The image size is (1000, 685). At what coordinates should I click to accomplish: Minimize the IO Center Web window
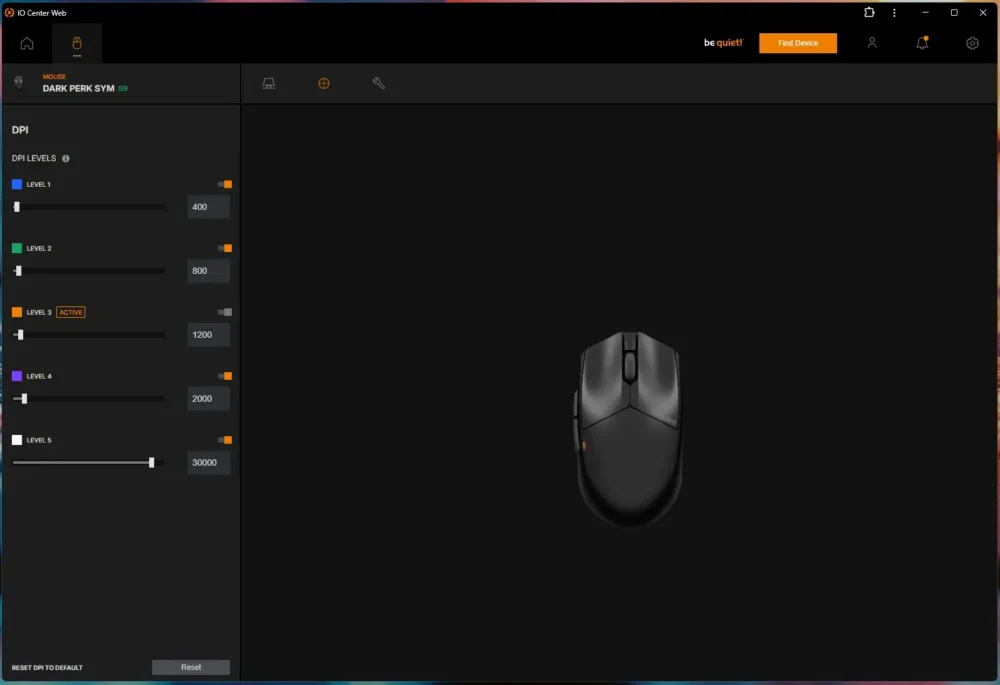tap(925, 12)
